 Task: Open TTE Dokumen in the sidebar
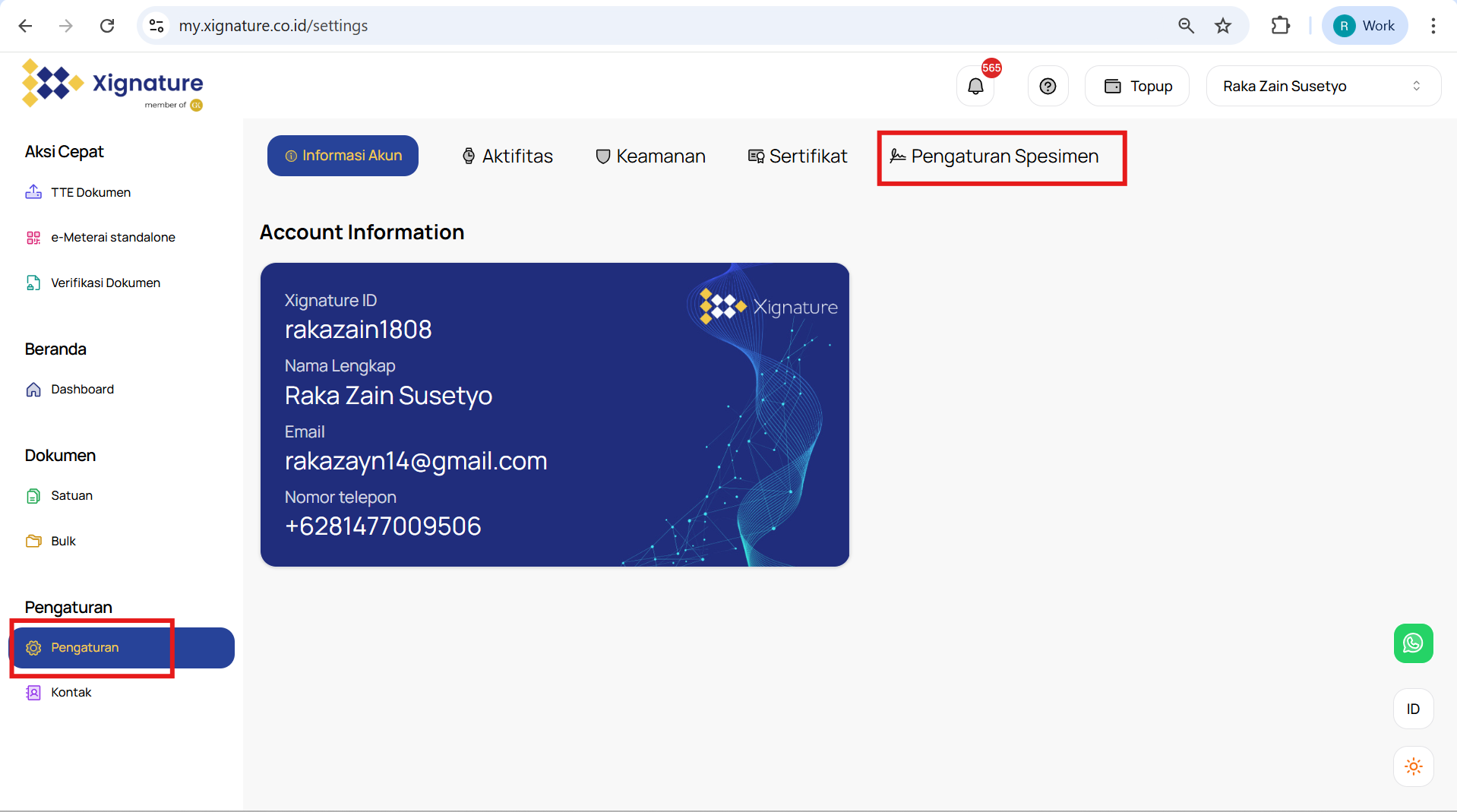pos(90,192)
